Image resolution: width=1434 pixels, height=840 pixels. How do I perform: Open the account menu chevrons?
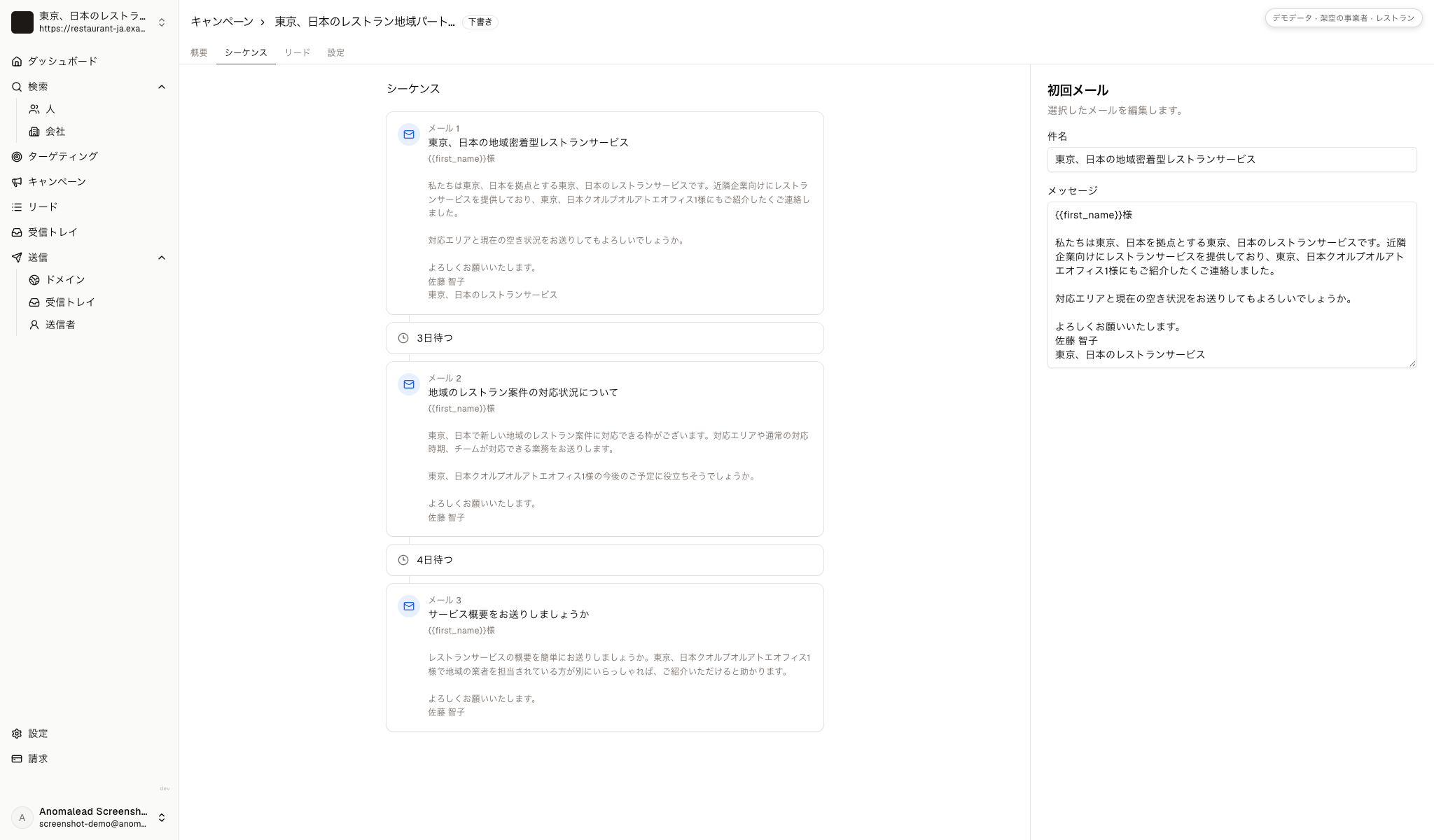tap(162, 818)
